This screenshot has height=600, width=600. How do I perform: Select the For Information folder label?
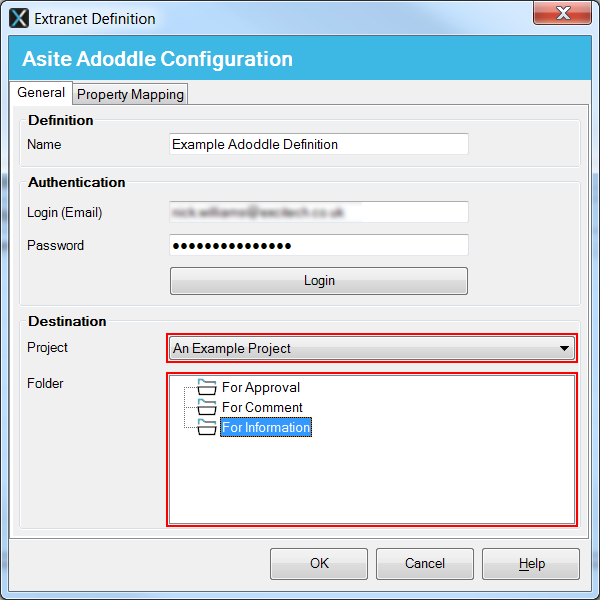point(266,428)
